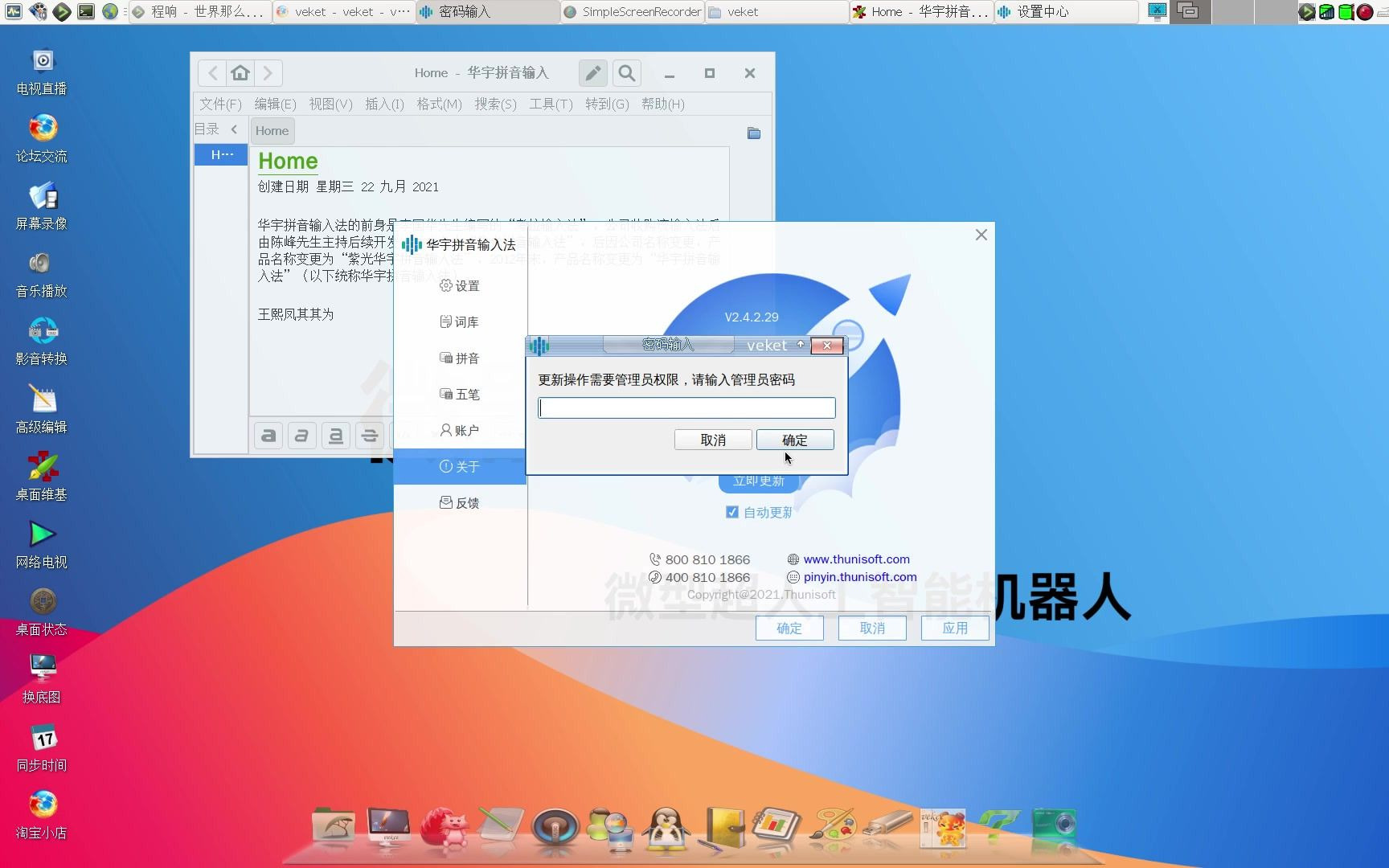1389x868 pixels.
Task: Open 工具(T) menu in the wiki window
Action: click(x=551, y=104)
